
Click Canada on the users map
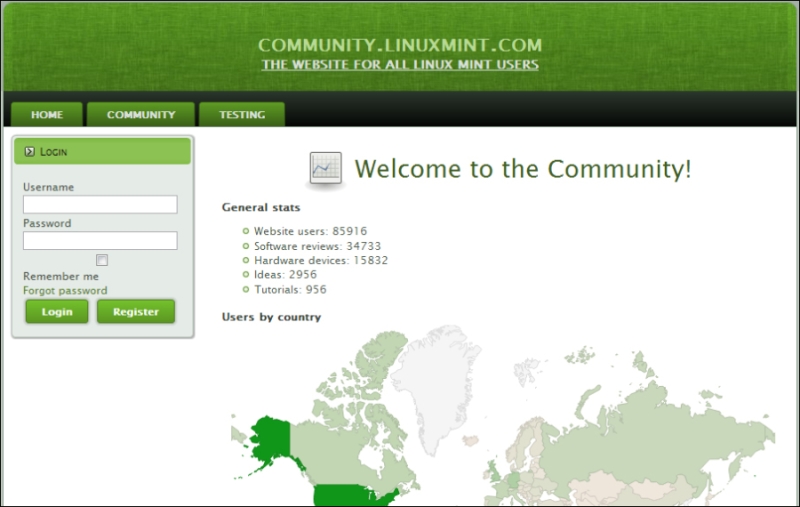coord(337,454)
